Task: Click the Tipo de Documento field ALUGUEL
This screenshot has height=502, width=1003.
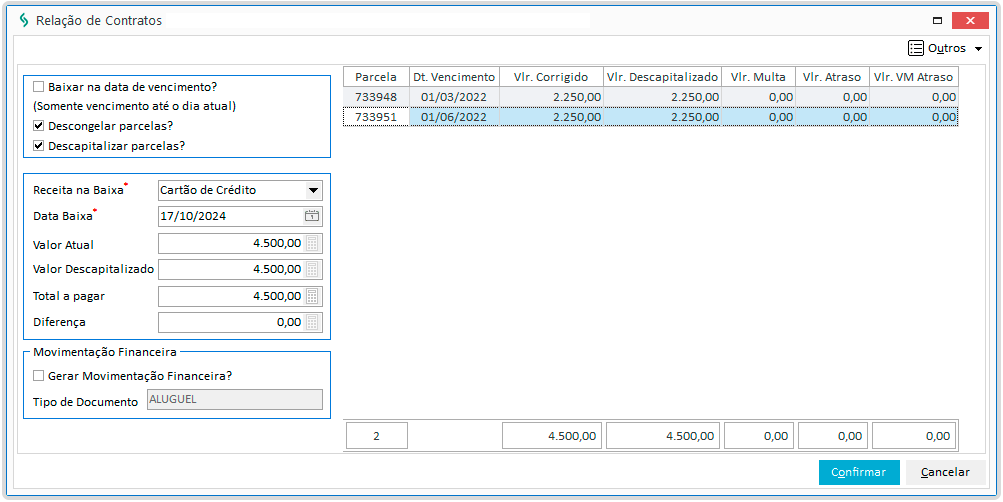Action: 235,400
